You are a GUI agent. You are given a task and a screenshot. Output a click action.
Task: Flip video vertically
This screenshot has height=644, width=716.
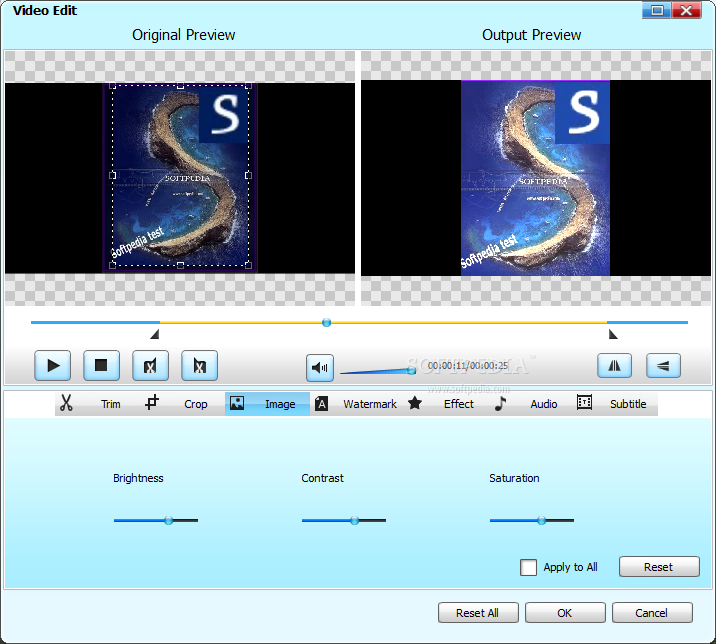pyautogui.click(x=663, y=365)
